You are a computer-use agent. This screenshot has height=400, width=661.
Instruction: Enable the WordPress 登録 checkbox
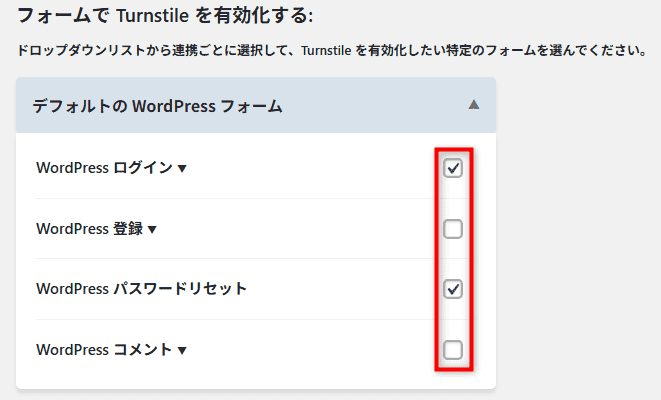tap(453, 229)
